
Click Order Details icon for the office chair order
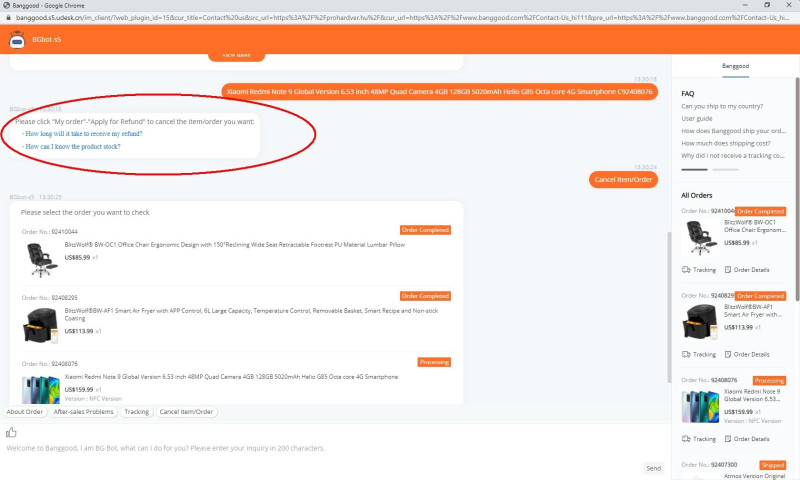[x=728, y=270]
